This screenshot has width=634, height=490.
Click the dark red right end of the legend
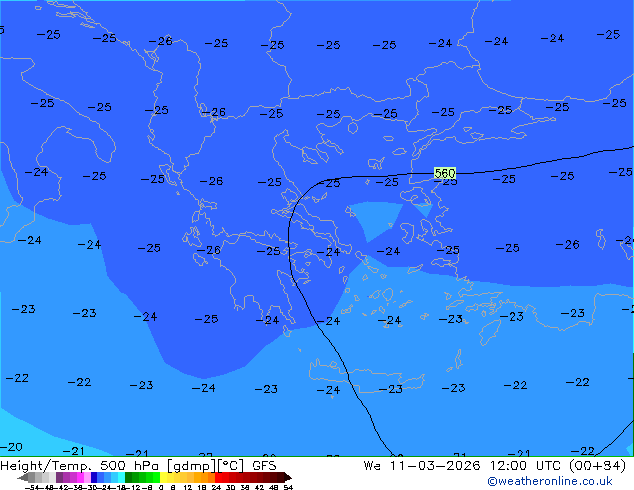coord(284,477)
